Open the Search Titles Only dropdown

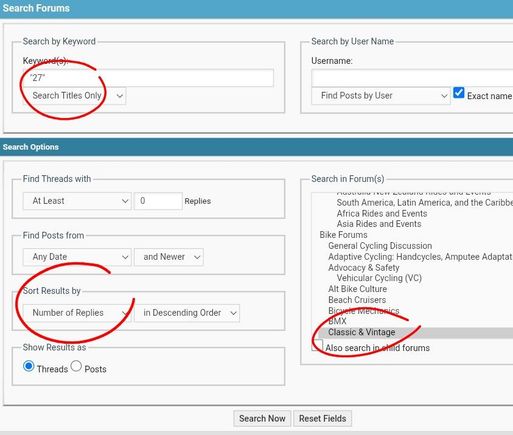coord(74,96)
